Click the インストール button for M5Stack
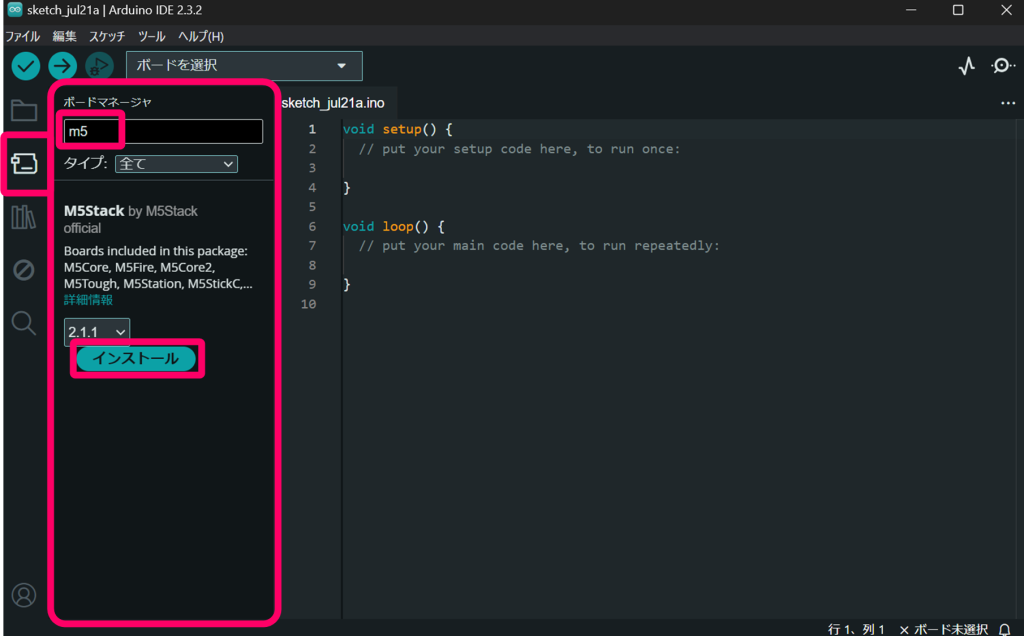This screenshot has height=636, width=1024. click(136, 358)
